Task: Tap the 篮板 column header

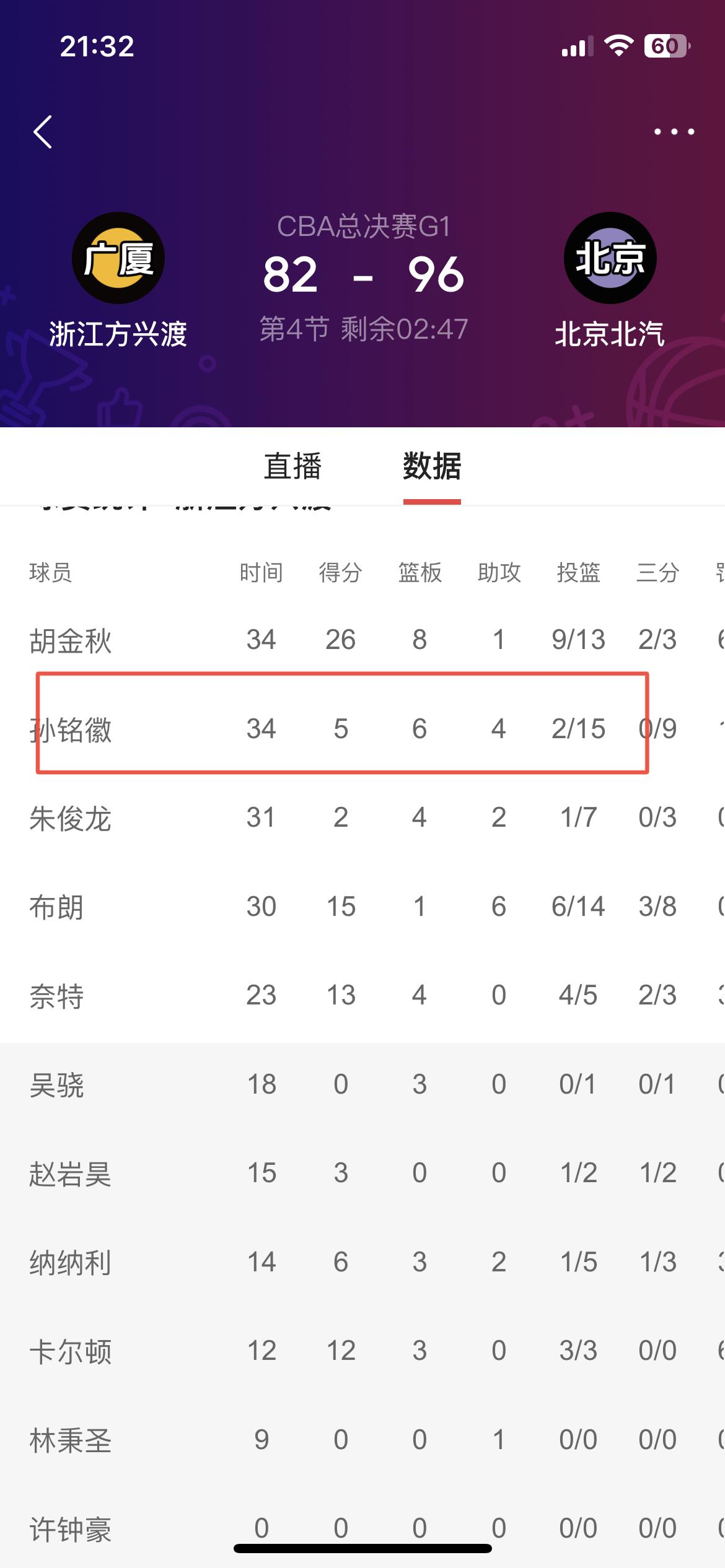Action: click(420, 573)
